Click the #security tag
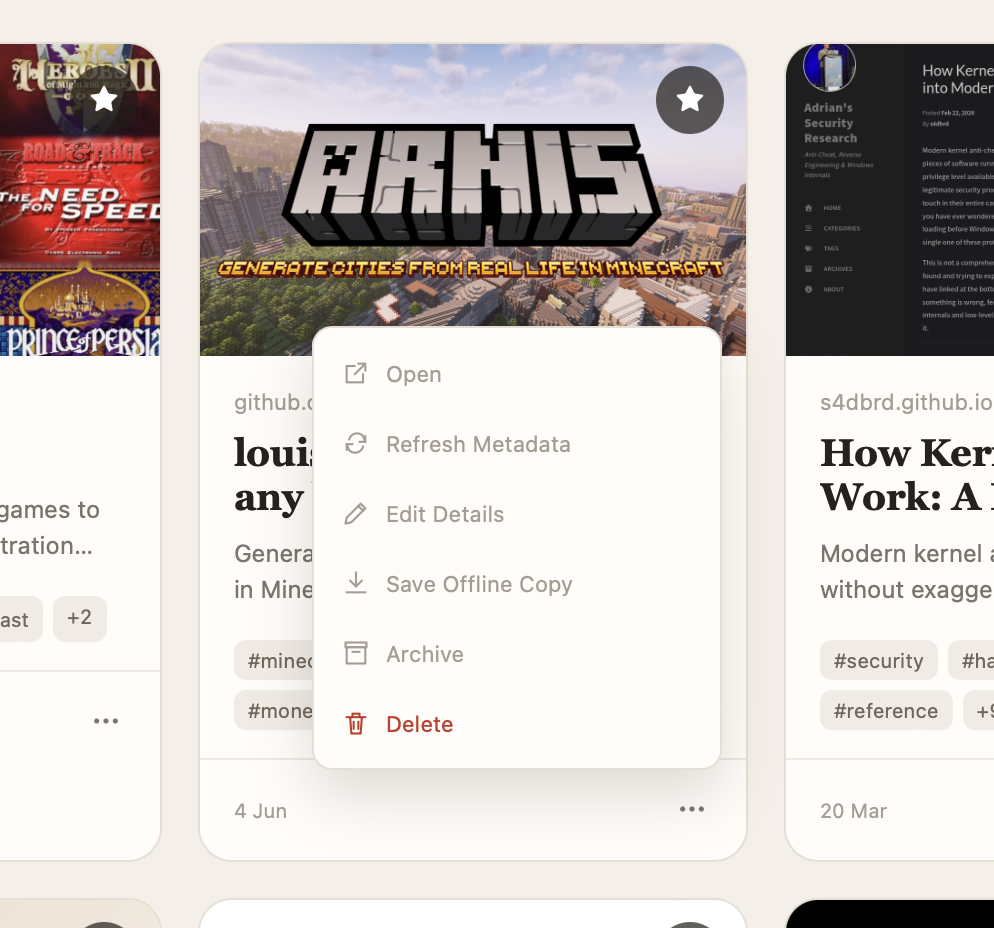 click(879, 661)
